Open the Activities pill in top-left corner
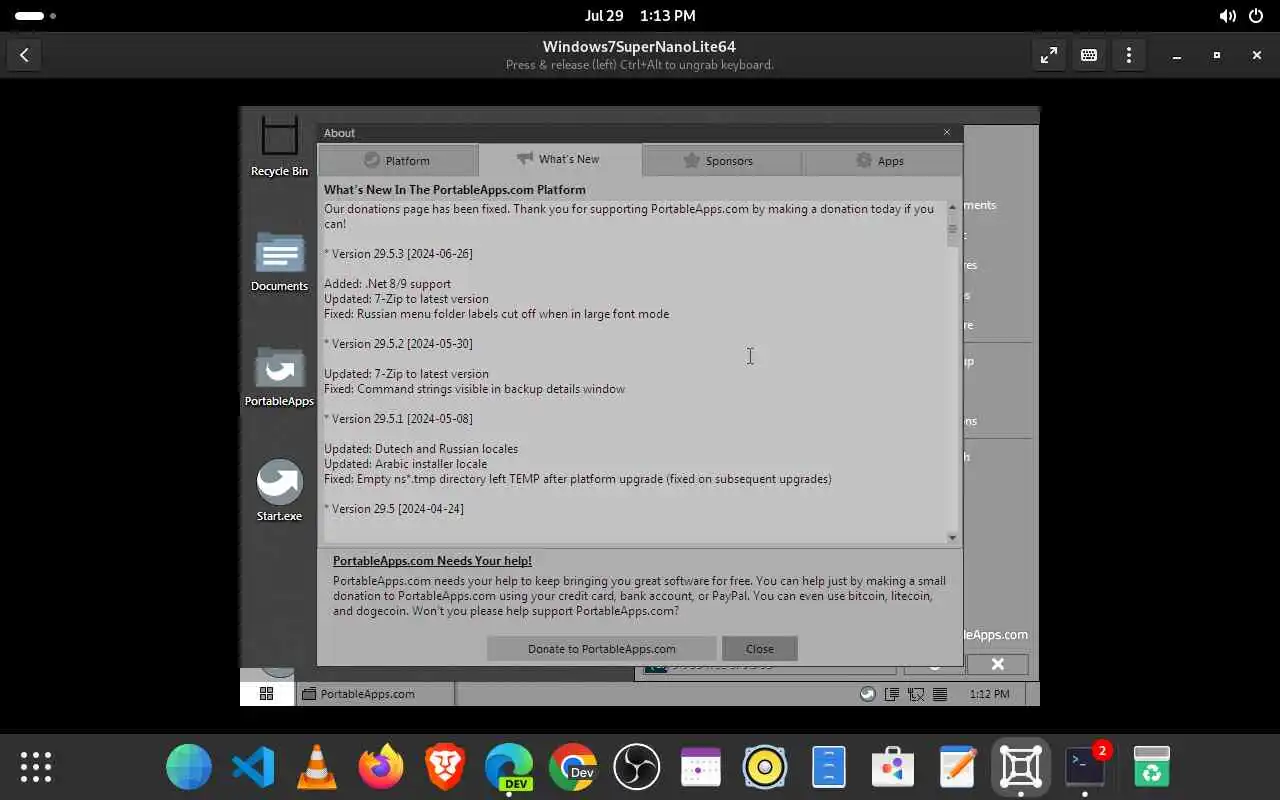This screenshot has height=800, width=1280. click(35, 16)
